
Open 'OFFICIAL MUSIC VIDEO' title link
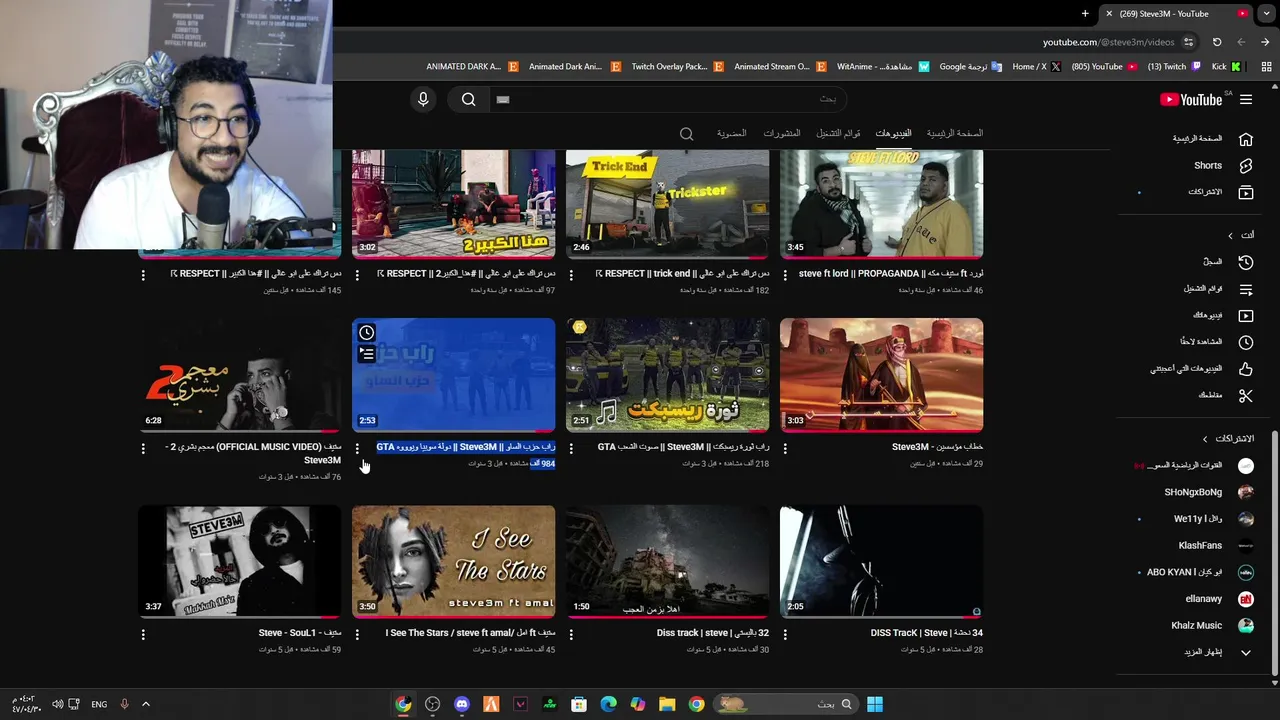point(253,453)
